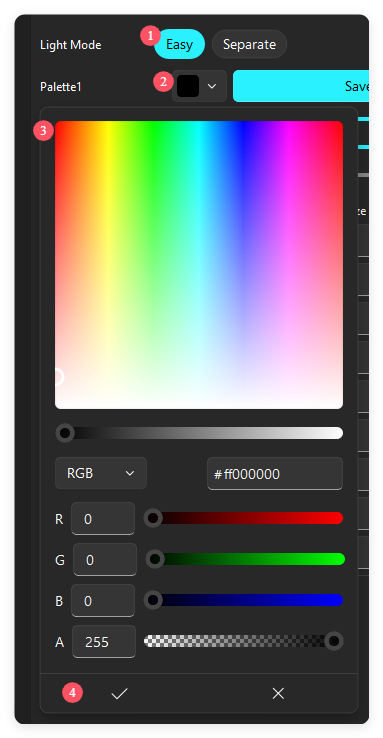Click the Light Mode label

click(71, 45)
